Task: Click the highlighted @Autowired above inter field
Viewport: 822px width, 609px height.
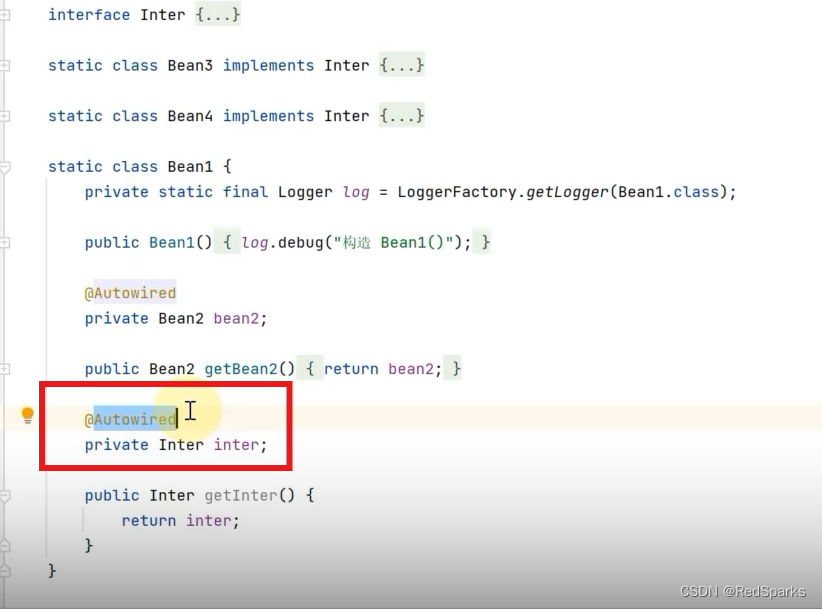Action: (131, 419)
